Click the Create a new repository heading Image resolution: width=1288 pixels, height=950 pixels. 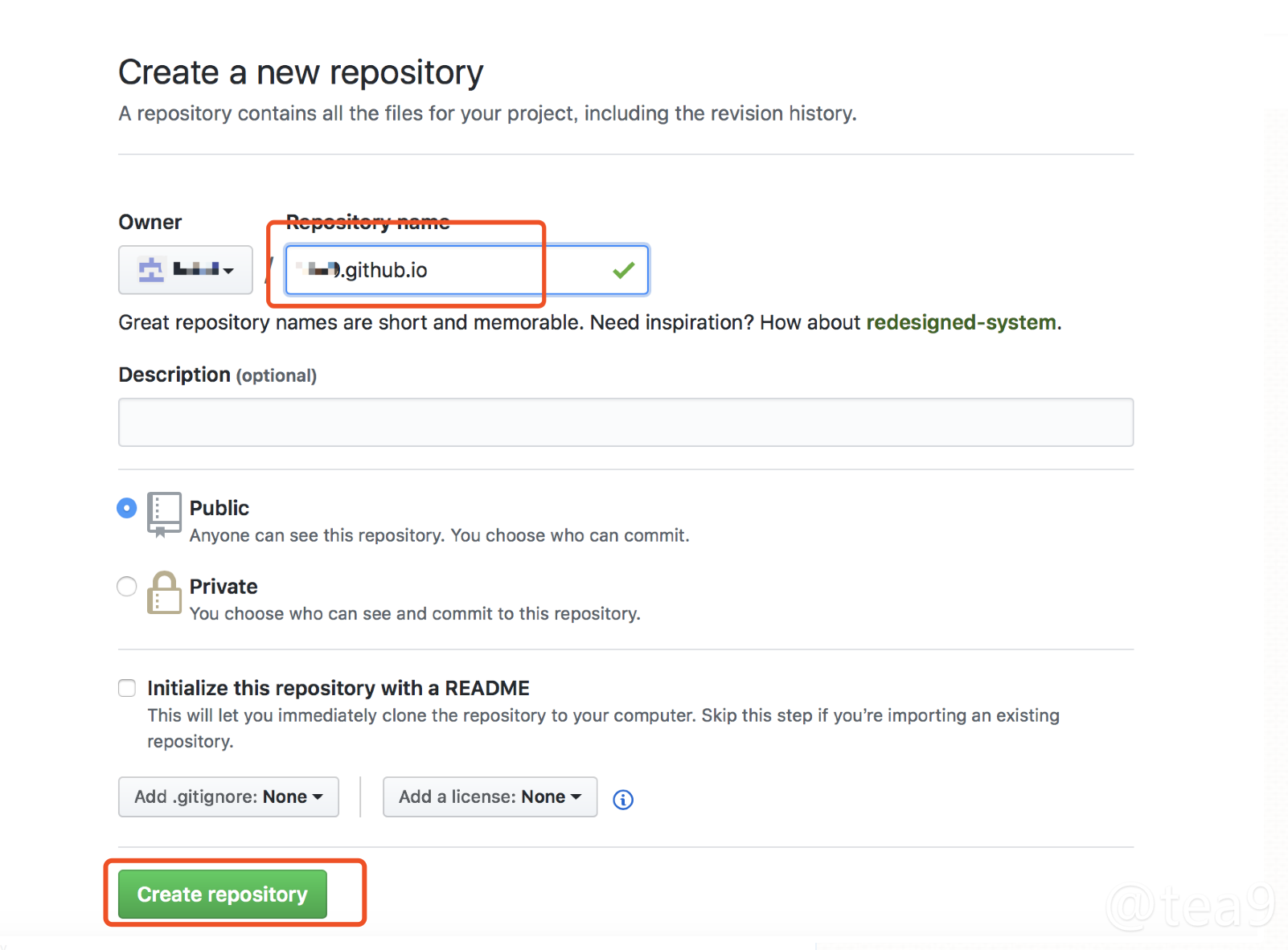[x=301, y=72]
